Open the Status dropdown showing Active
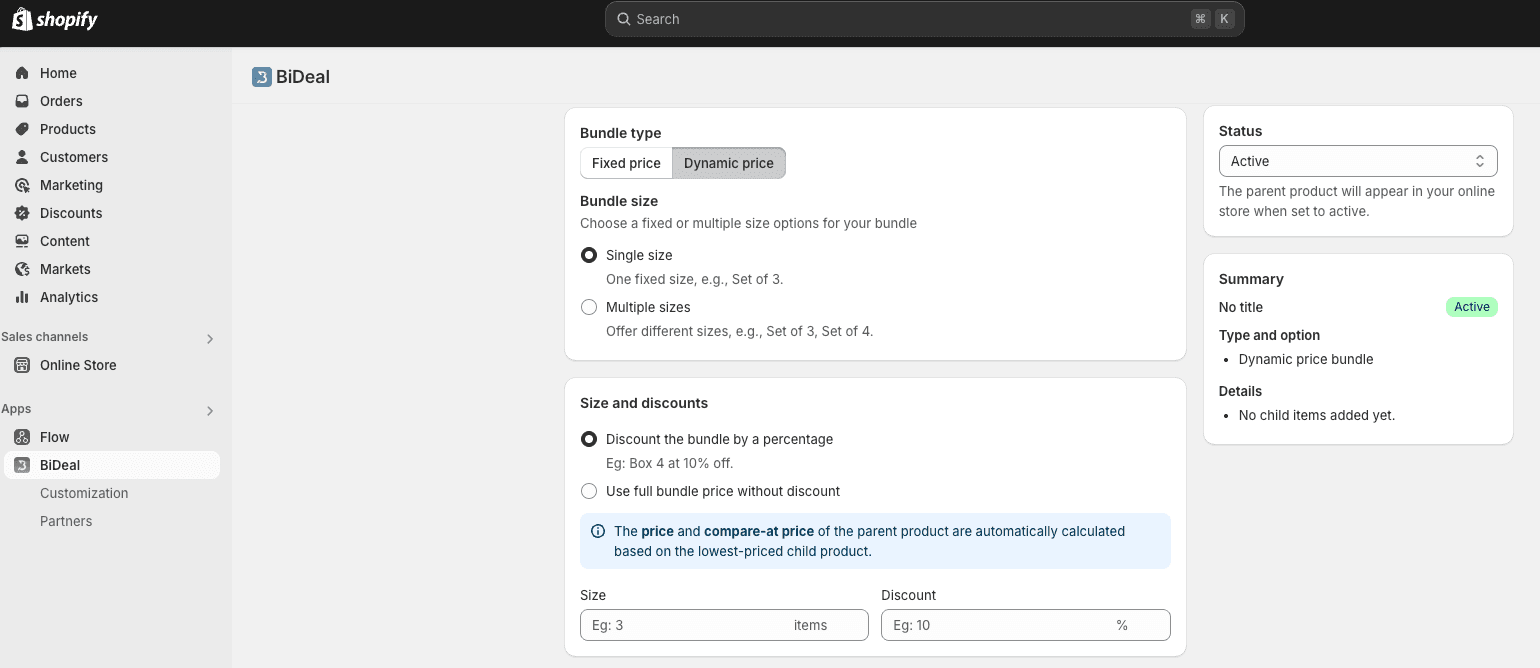The image size is (1540, 668). [x=1358, y=161]
